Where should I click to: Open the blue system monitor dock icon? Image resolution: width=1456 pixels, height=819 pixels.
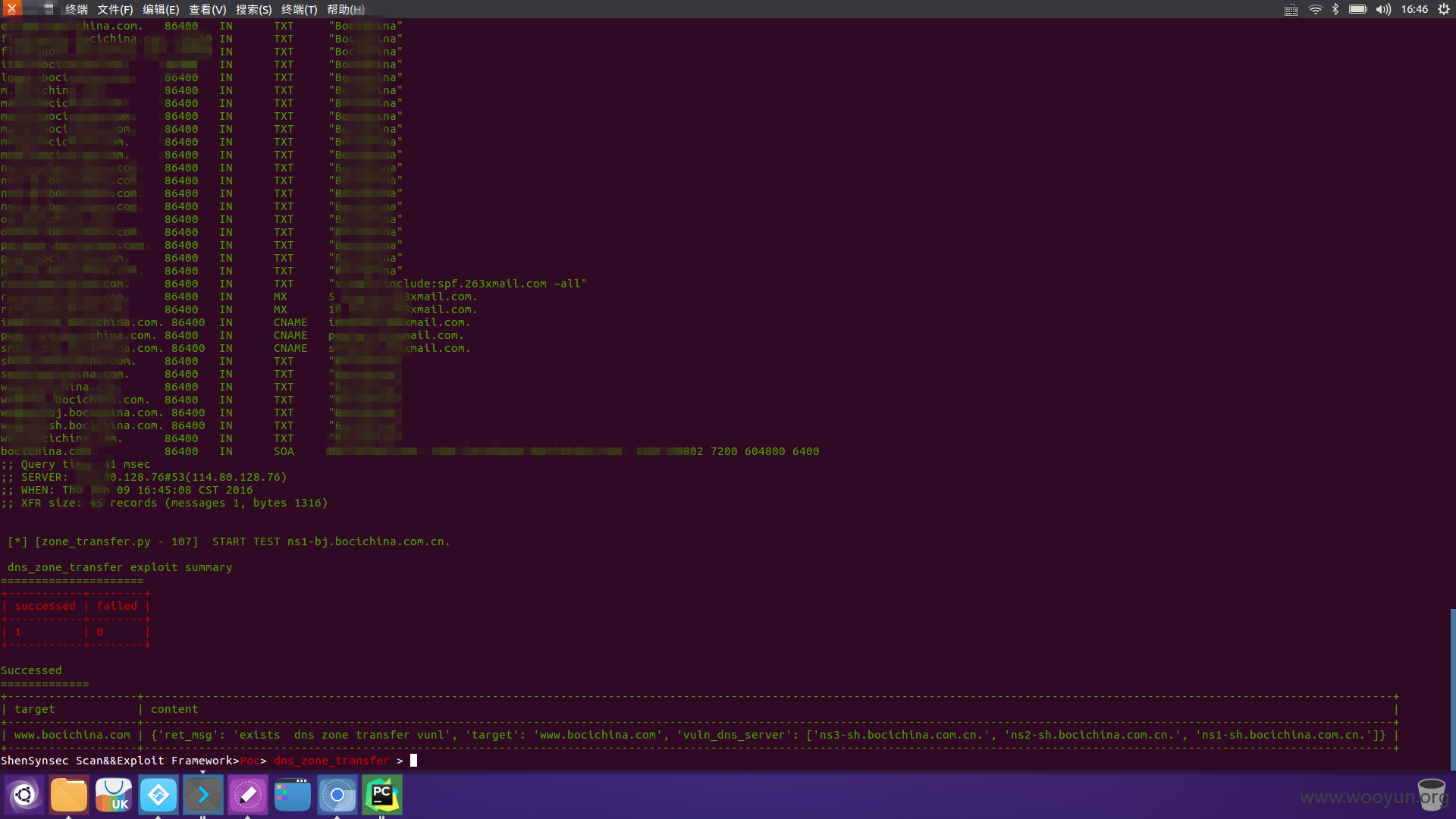[x=158, y=795]
